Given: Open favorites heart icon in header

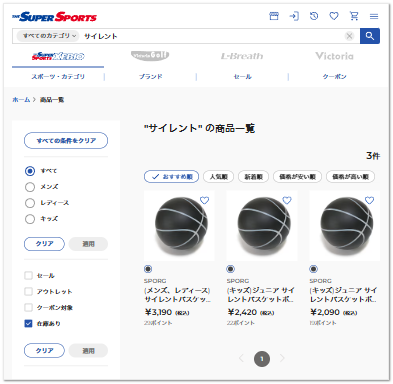Looking at the screenshot, I should click(x=334, y=16).
